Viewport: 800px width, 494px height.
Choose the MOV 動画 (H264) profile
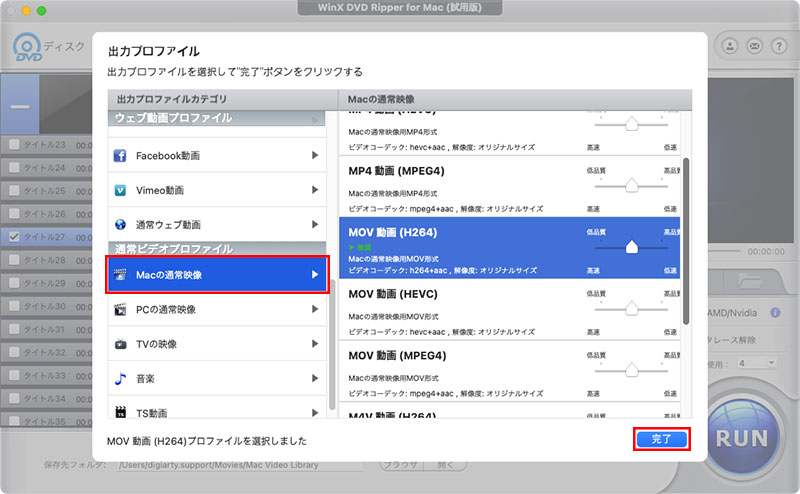point(509,248)
